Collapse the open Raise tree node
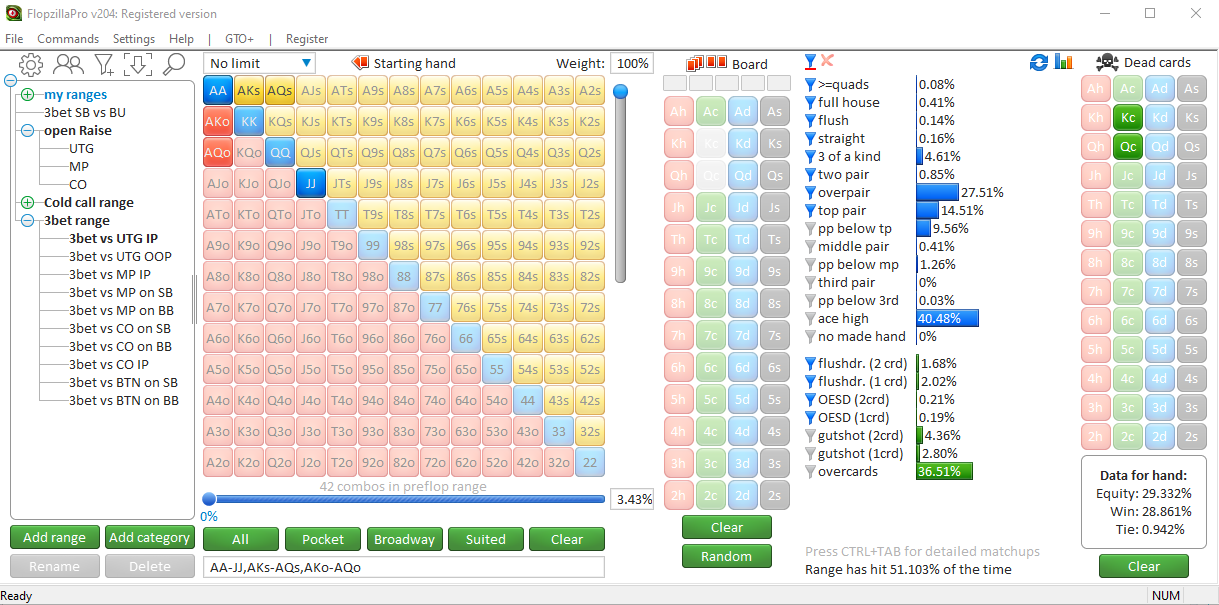The height and width of the screenshot is (605, 1219). (x=27, y=131)
